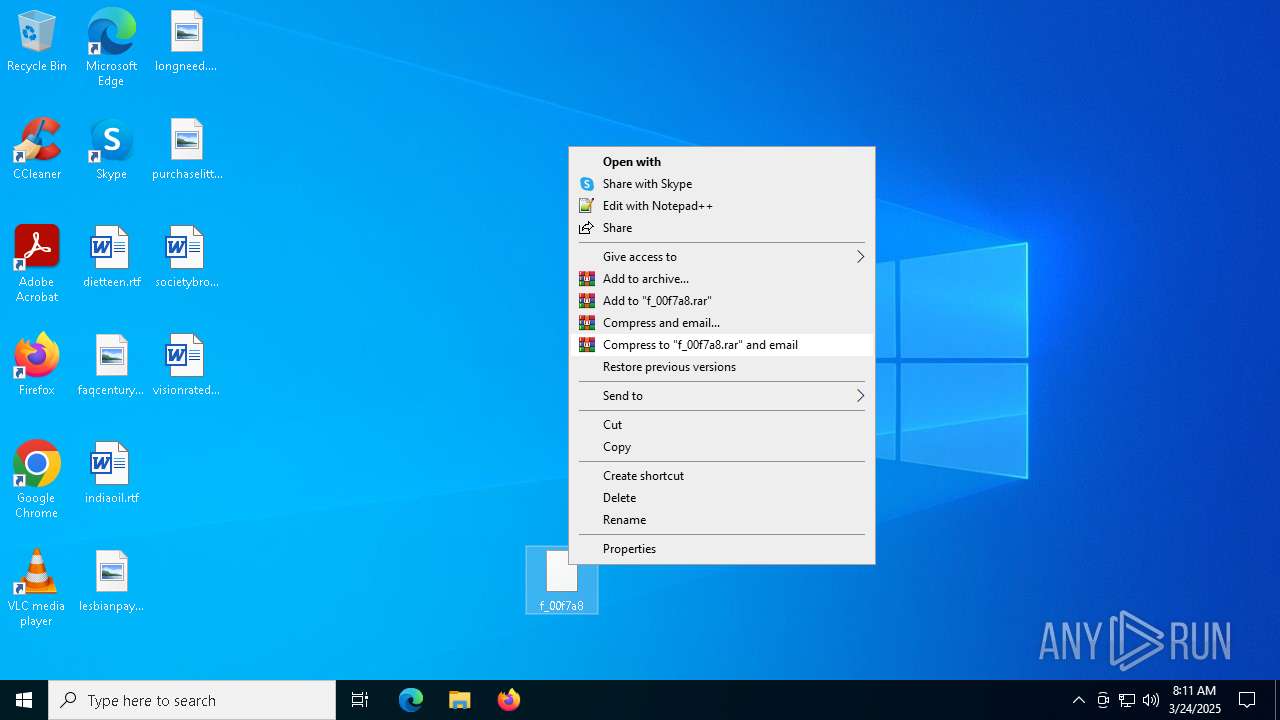Select the purchaselitt image file icon
The image size is (1280, 720).
pyautogui.click(x=186, y=149)
